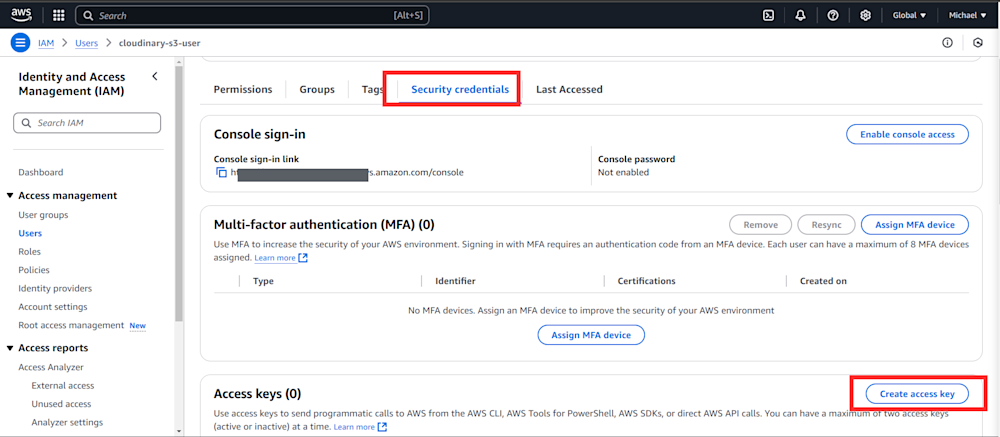Open the settings gear icon
Image resolution: width=1000 pixels, height=437 pixels.
pos(865,15)
